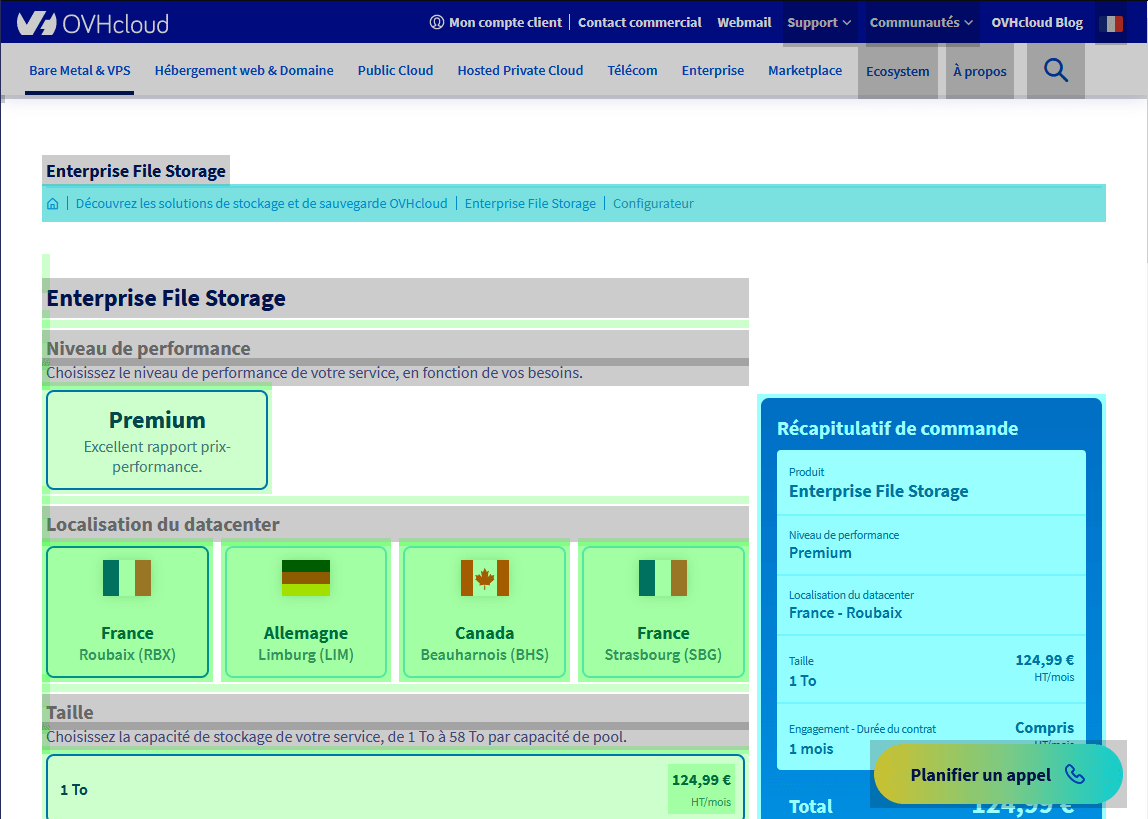Click the Localisation du datacenter heading
Screen dimensions: 1148x819
[163, 524]
